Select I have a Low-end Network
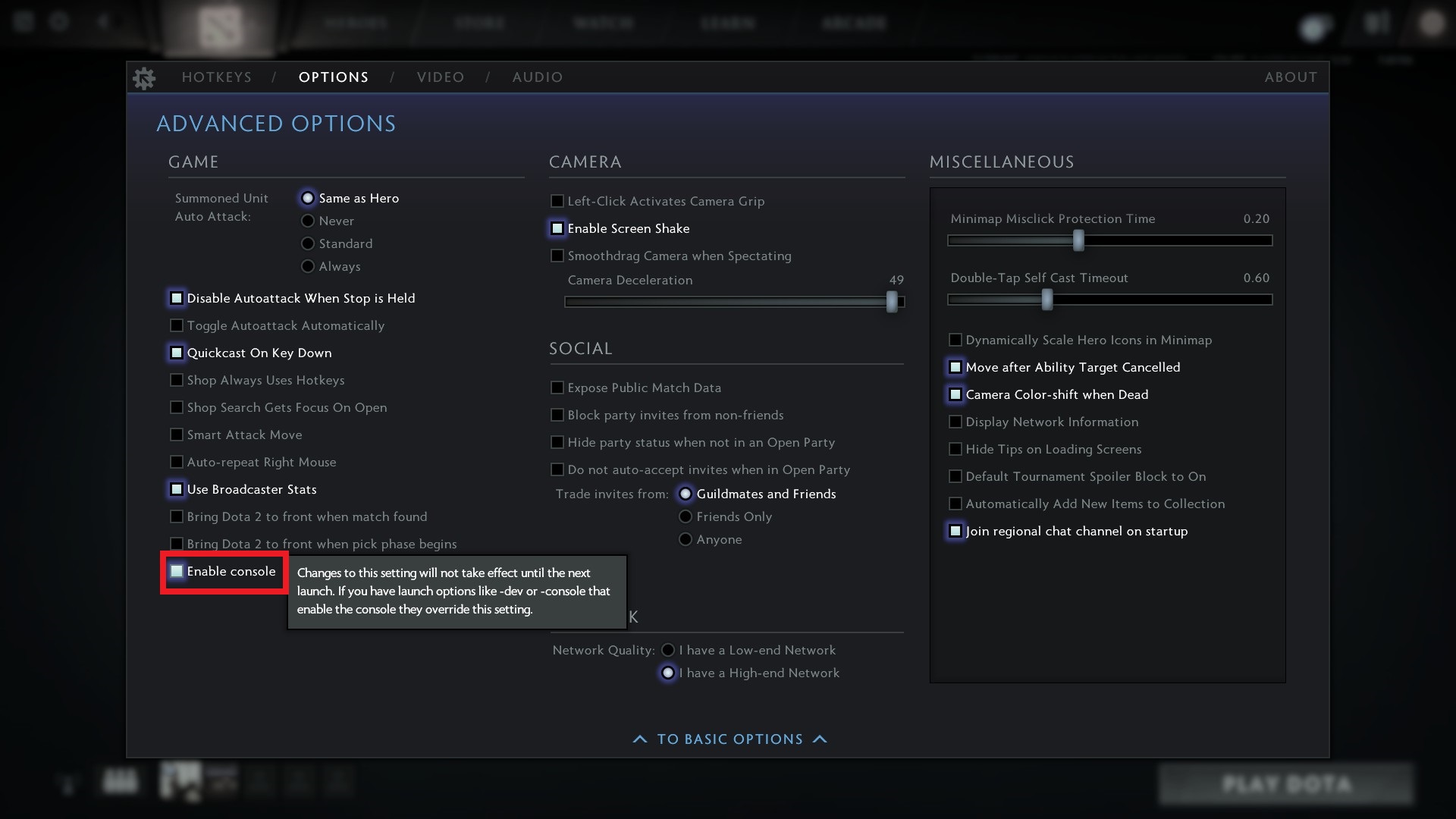The width and height of the screenshot is (1456, 819). pos(668,650)
